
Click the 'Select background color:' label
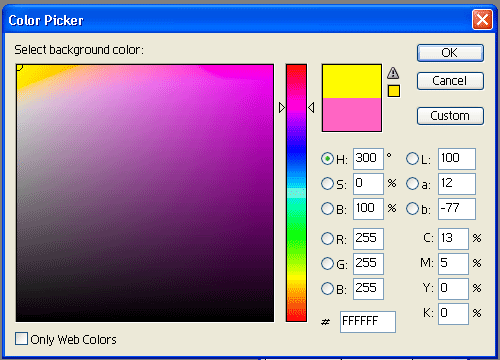click(79, 50)
